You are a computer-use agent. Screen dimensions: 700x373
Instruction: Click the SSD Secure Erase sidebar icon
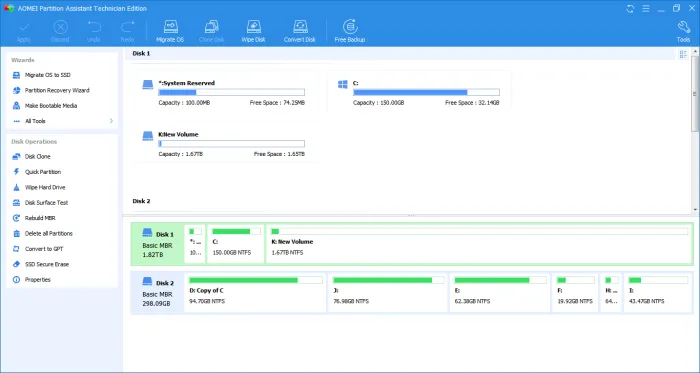click(x=17, y=264)
